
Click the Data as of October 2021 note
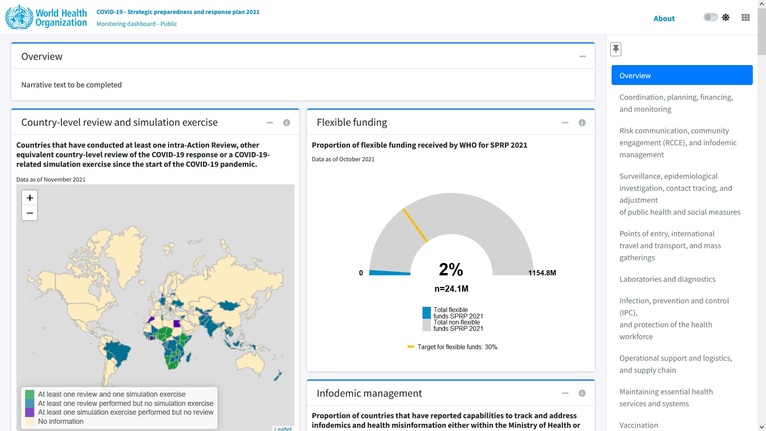[343, 159]
